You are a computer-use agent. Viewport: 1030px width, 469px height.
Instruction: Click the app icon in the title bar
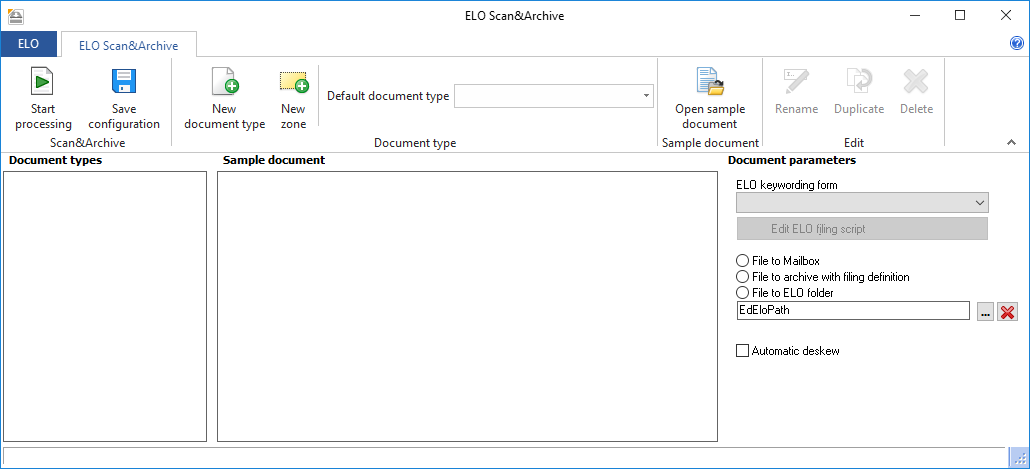pyautogui.click(x=15, y=16)
